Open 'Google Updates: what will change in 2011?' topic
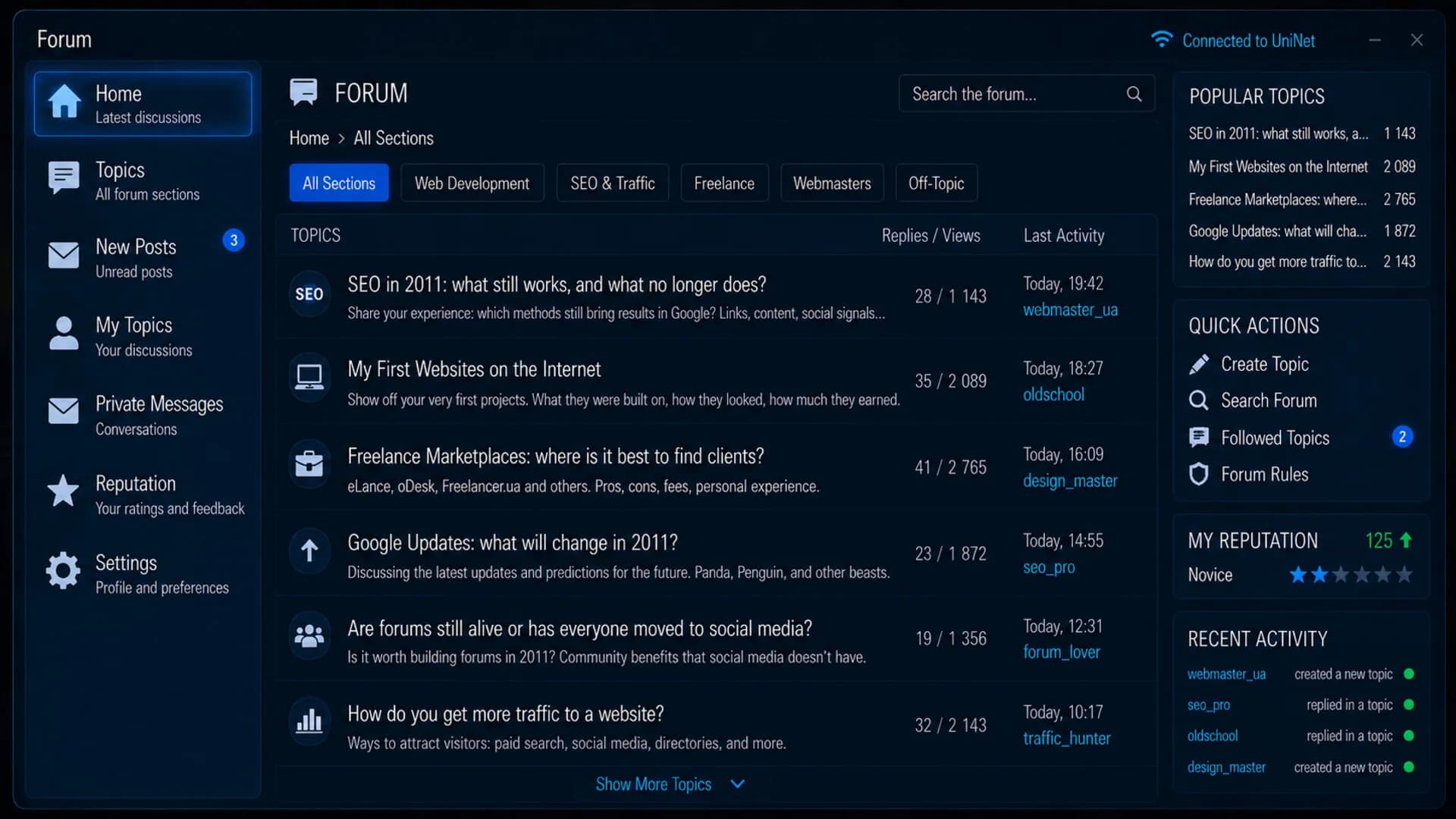The image size is (1456, 819). tap(513, 543)
